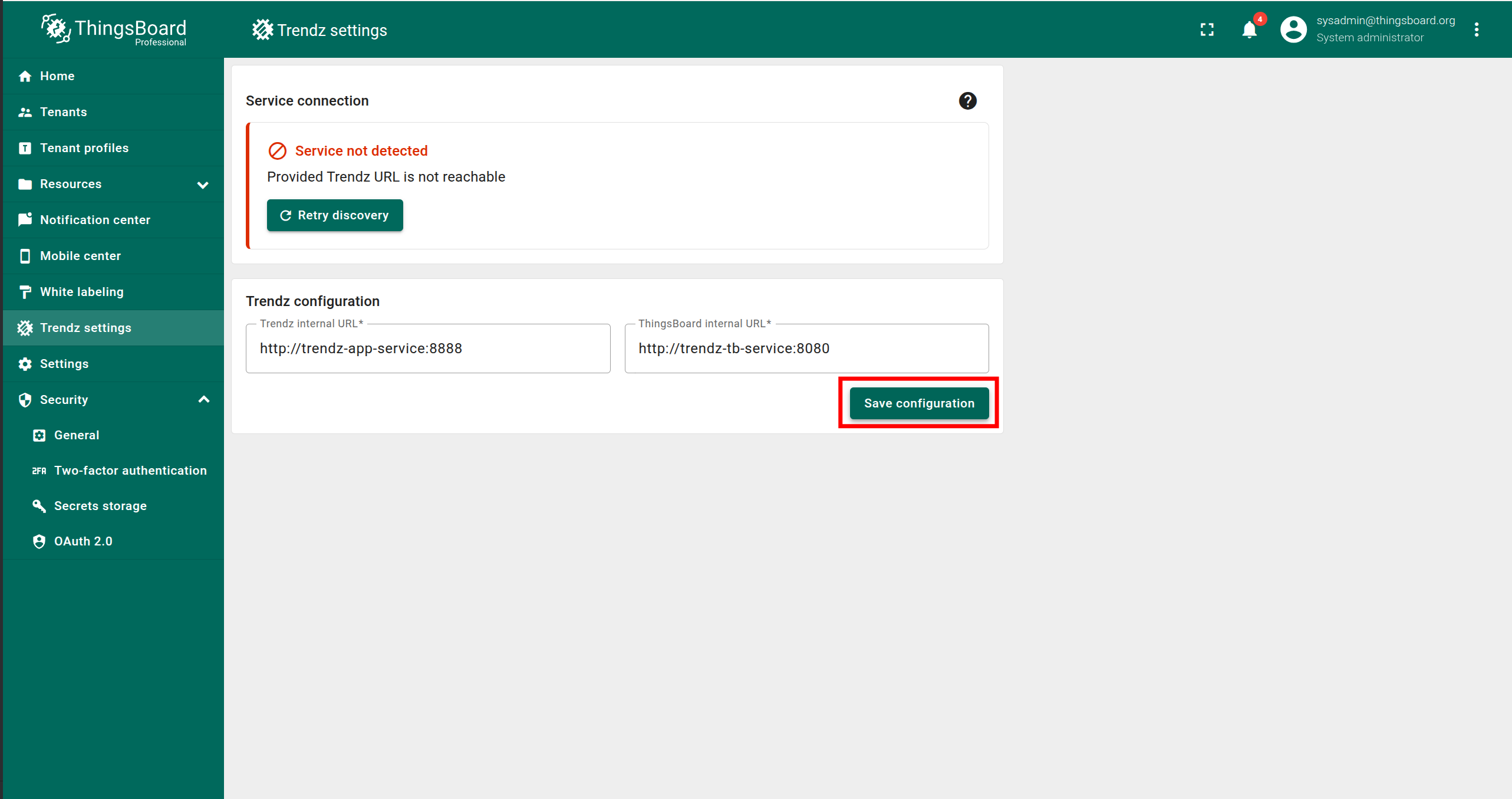This screenshot has height=799, width=1512.
Task: Open Tenant profiles page
Action: (84, 148)
